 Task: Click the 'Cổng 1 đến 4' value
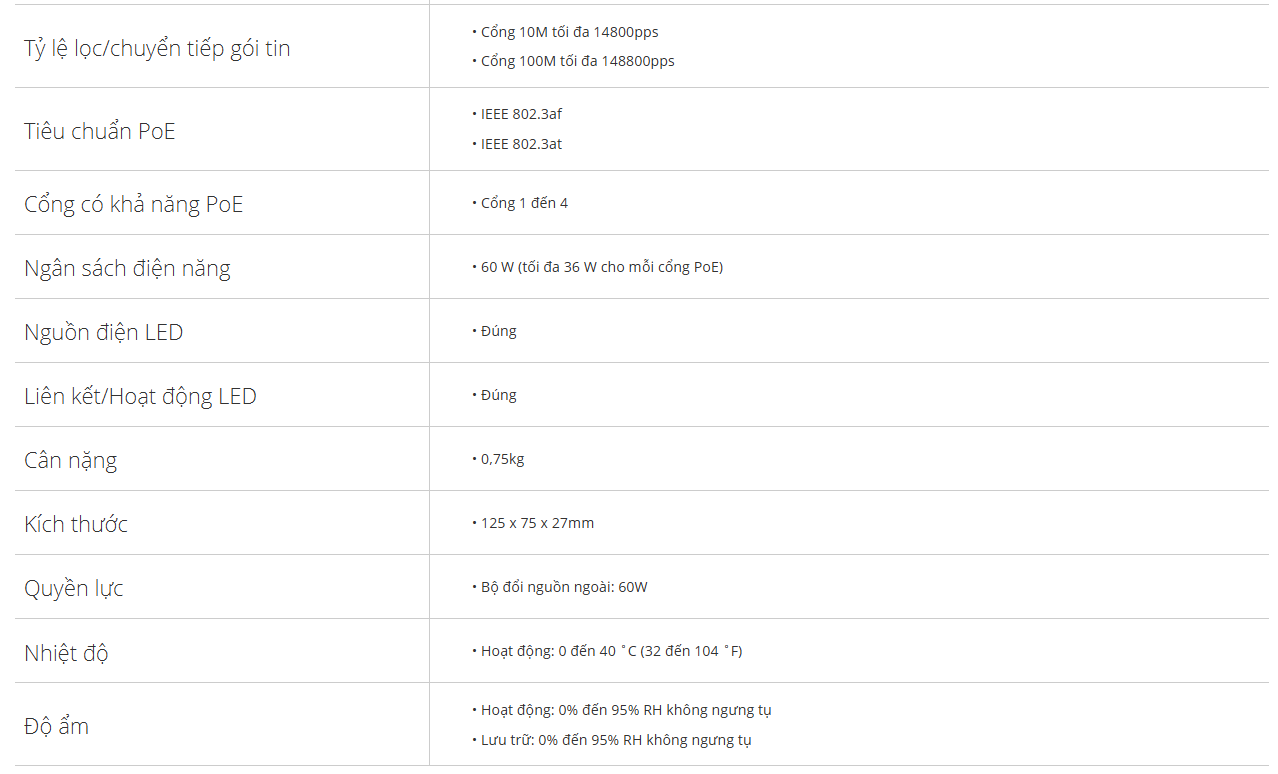click(524, 203)
